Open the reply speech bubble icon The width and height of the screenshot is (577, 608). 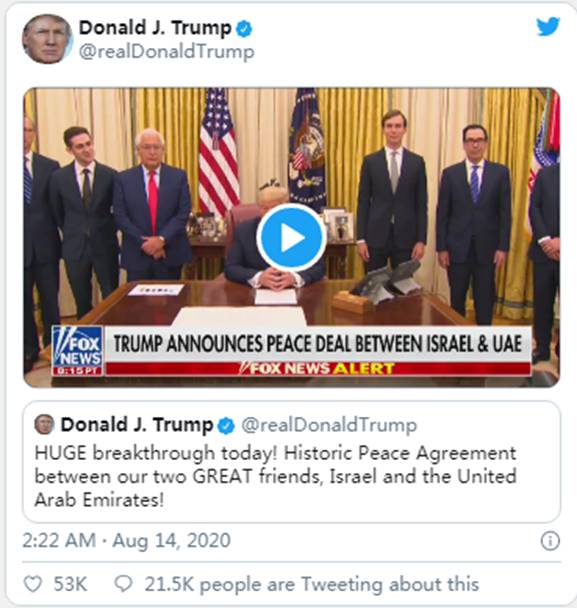pyautogui.click(x=124, y=584)
